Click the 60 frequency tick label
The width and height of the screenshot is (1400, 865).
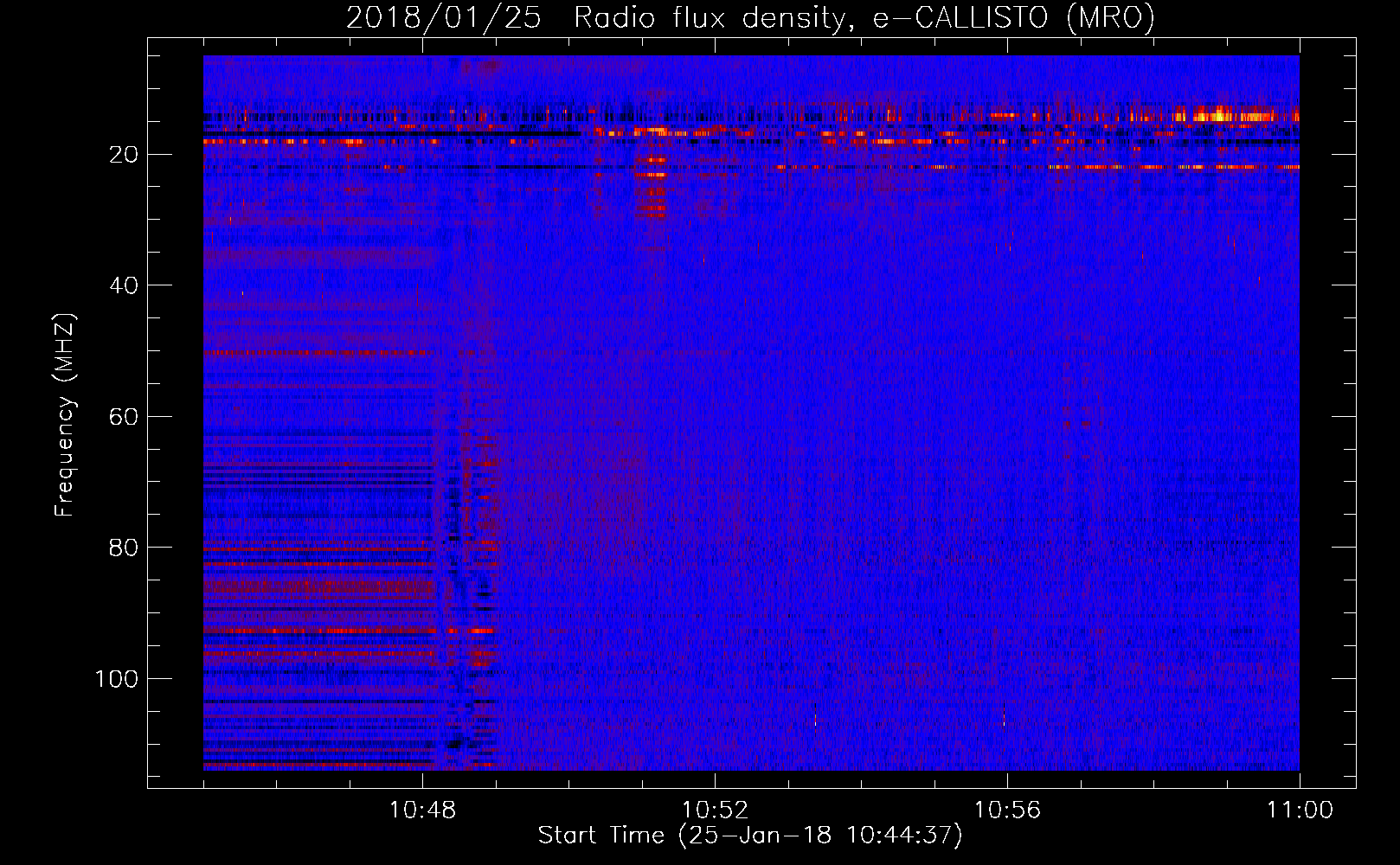[124, 417]
